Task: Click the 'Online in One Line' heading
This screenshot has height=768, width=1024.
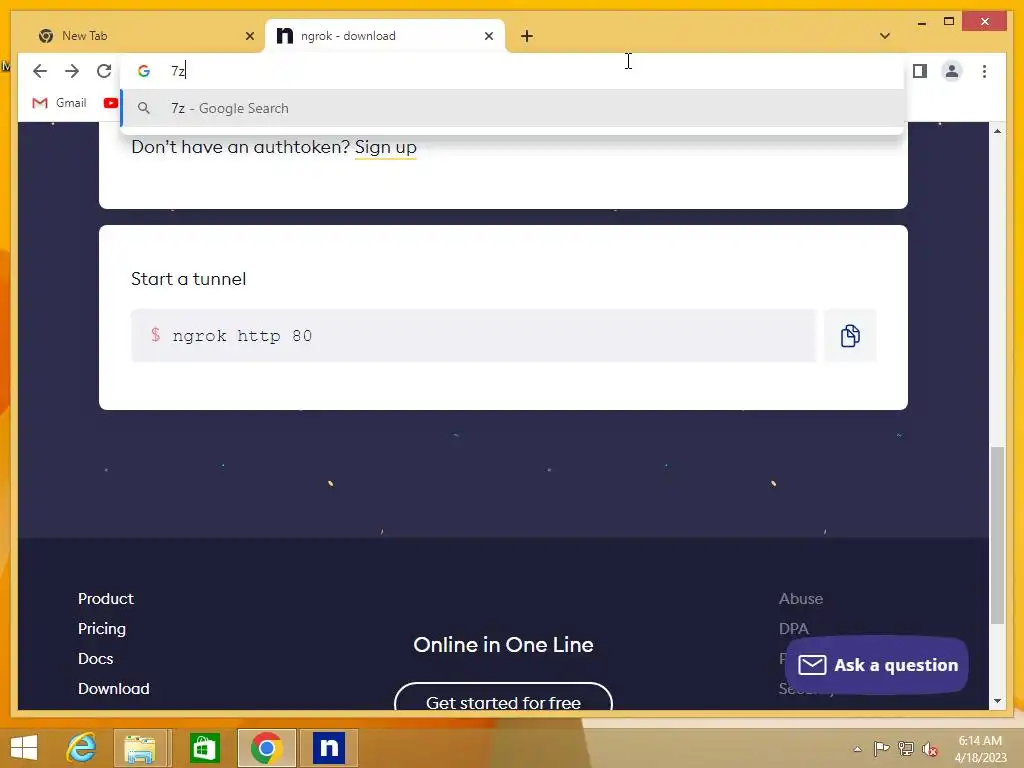Action: tap(504, 645)
